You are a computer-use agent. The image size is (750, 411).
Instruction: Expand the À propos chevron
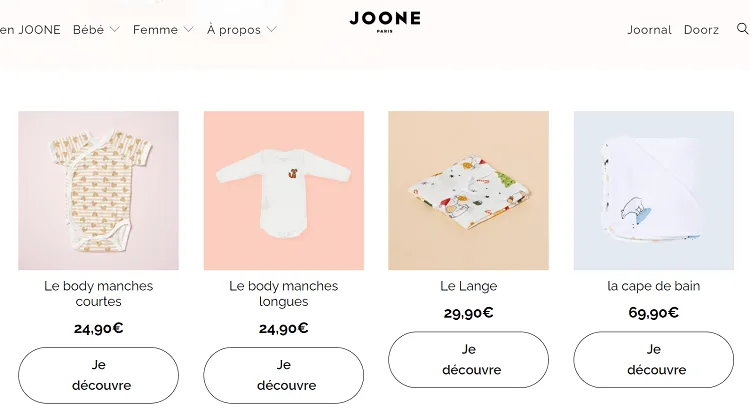(x=271, y=30)
